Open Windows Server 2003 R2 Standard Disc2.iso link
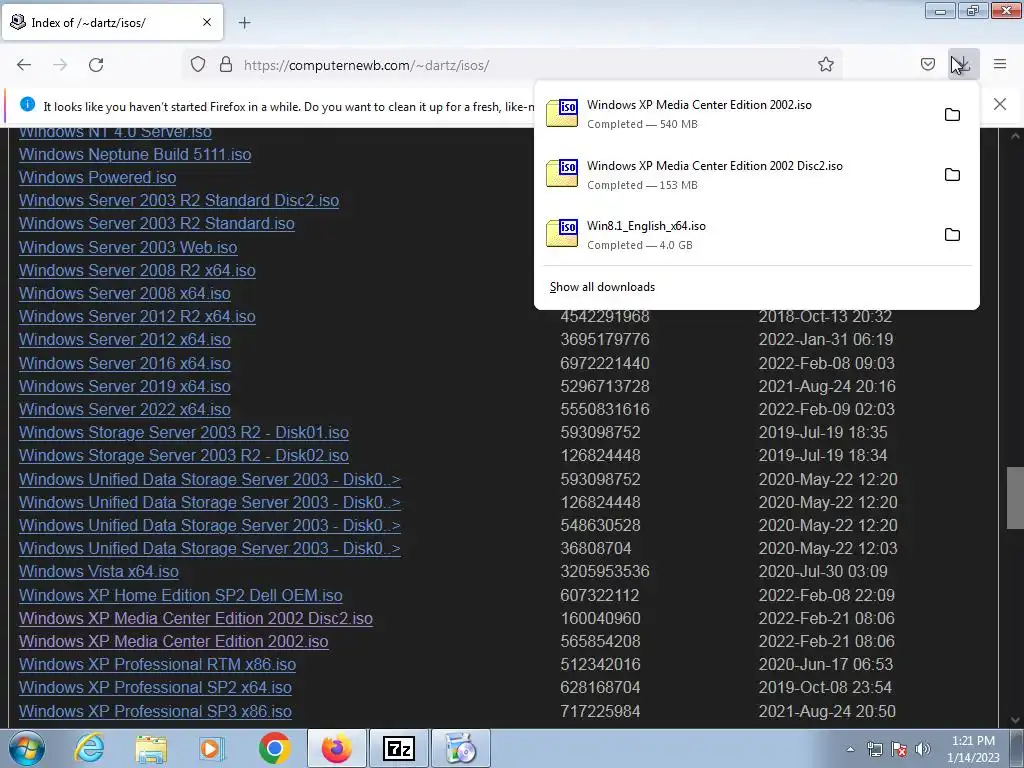Screen dimensions: 1024x768 pos(179,200)
